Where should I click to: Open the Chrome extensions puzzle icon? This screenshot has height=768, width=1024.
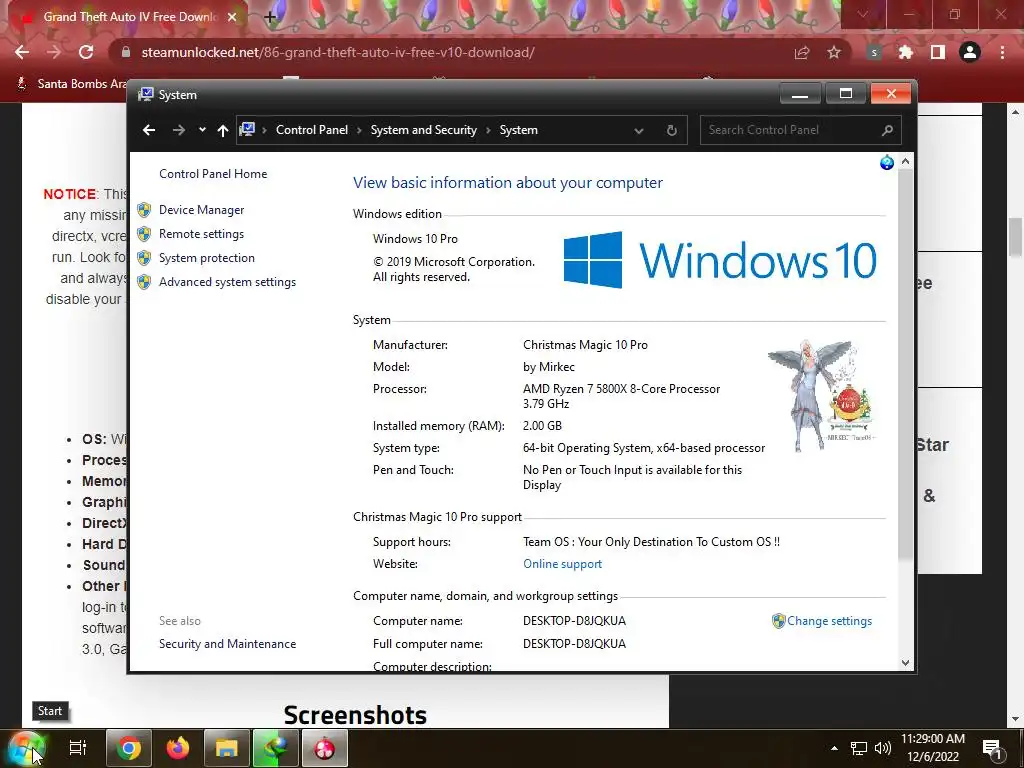click(x=905, y=52)
